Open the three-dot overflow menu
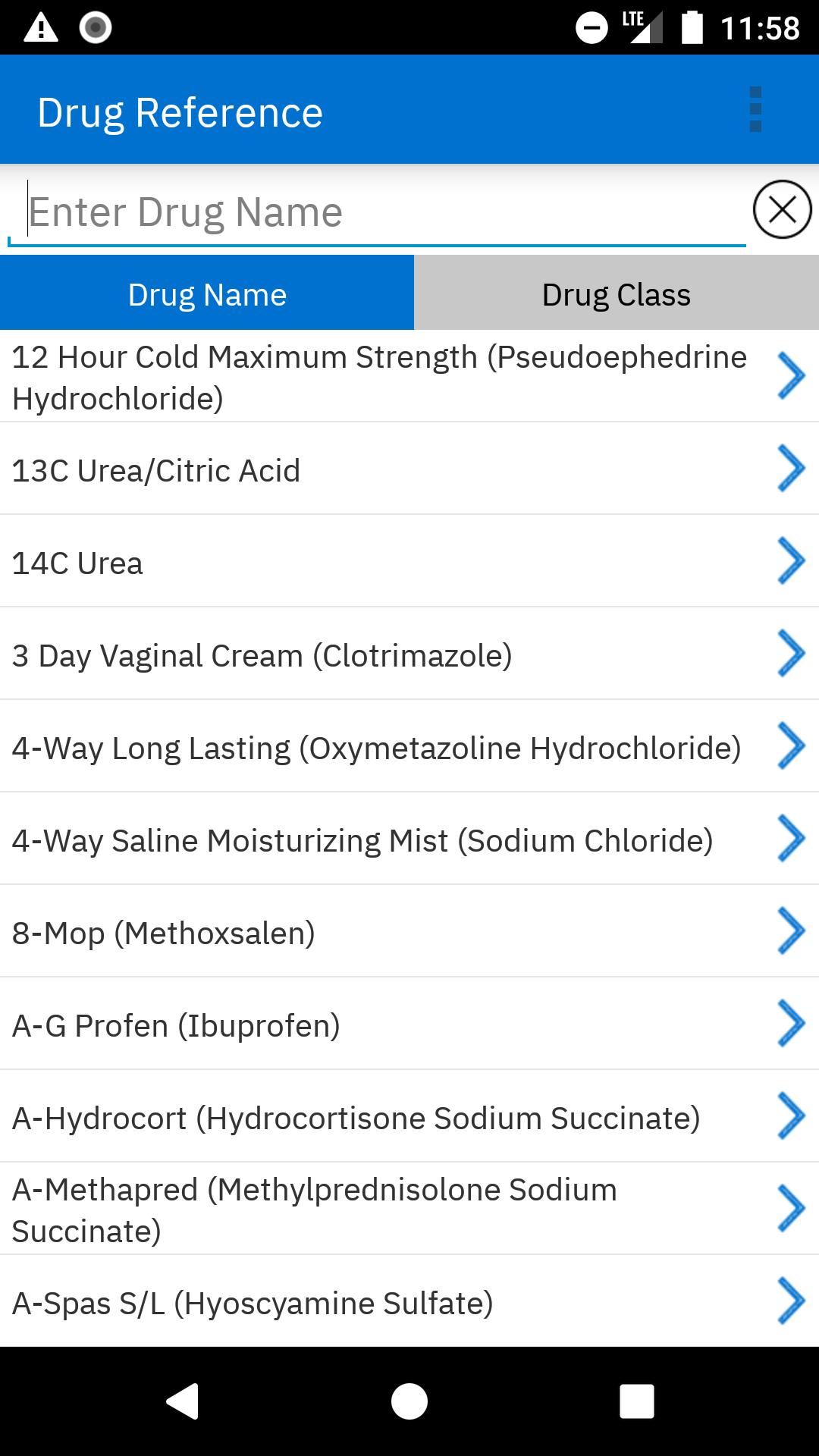The width and height of the screenshot is (819, 1456). [755, 110]
